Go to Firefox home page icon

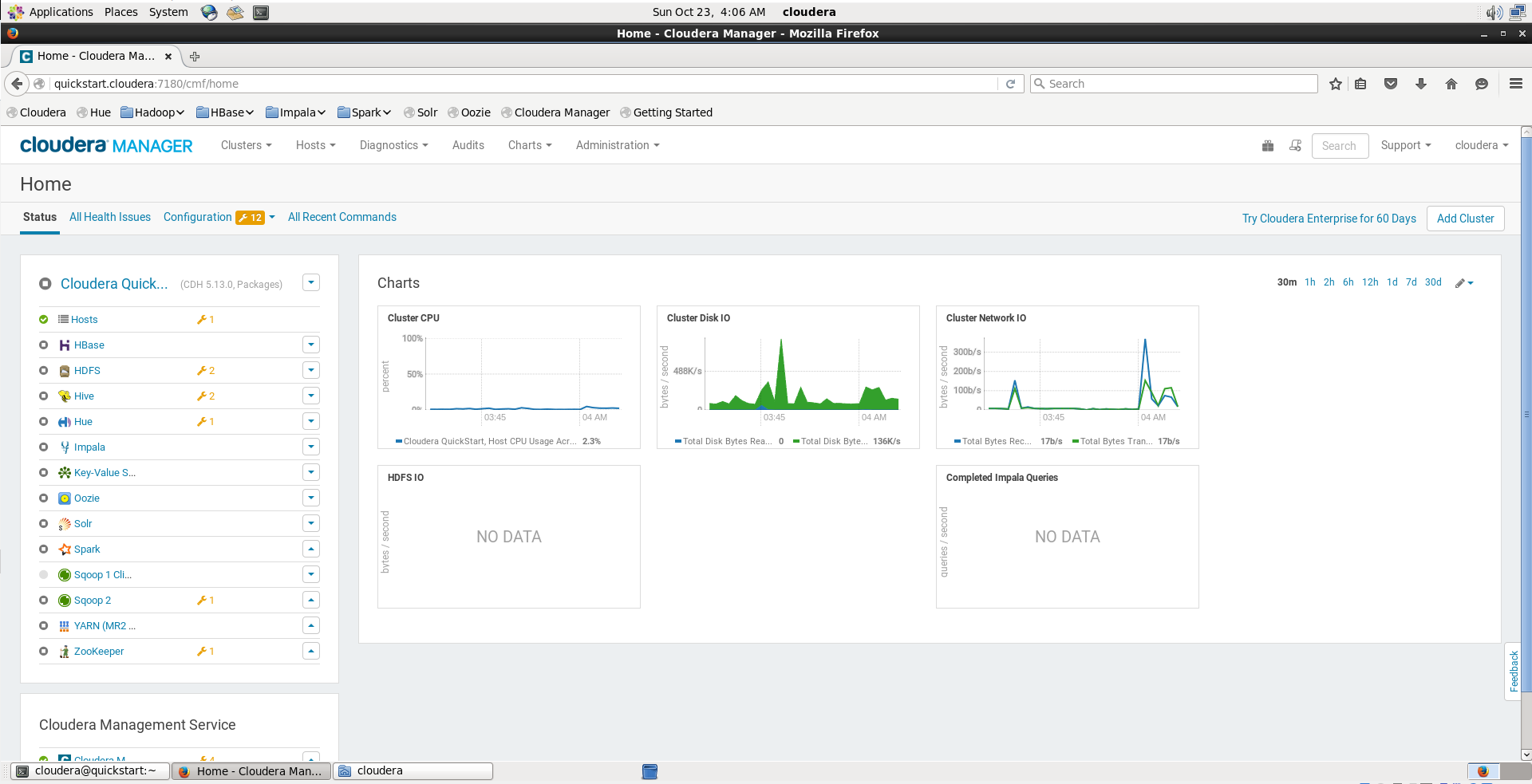click(1451, 84)
